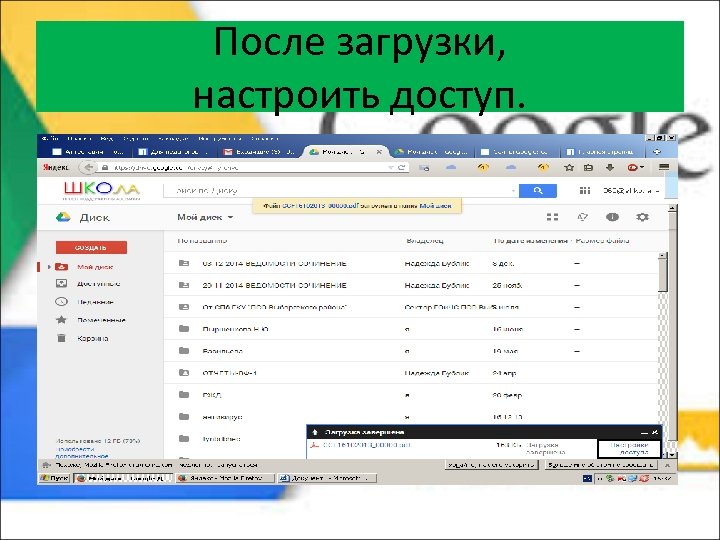Open a new browser tab with plus
Screen dimensions: 720x540
(657, 152)
